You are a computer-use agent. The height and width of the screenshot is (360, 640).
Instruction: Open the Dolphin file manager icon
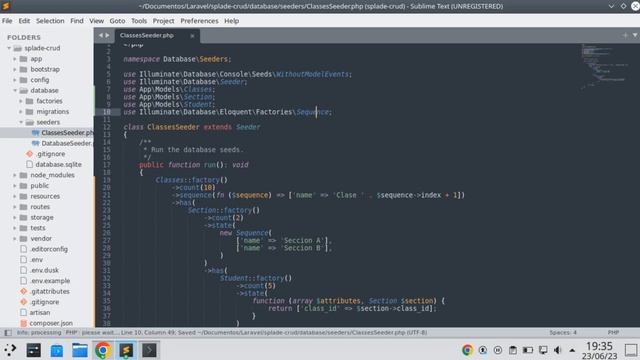pyautogui.click(x=80, y=350)
